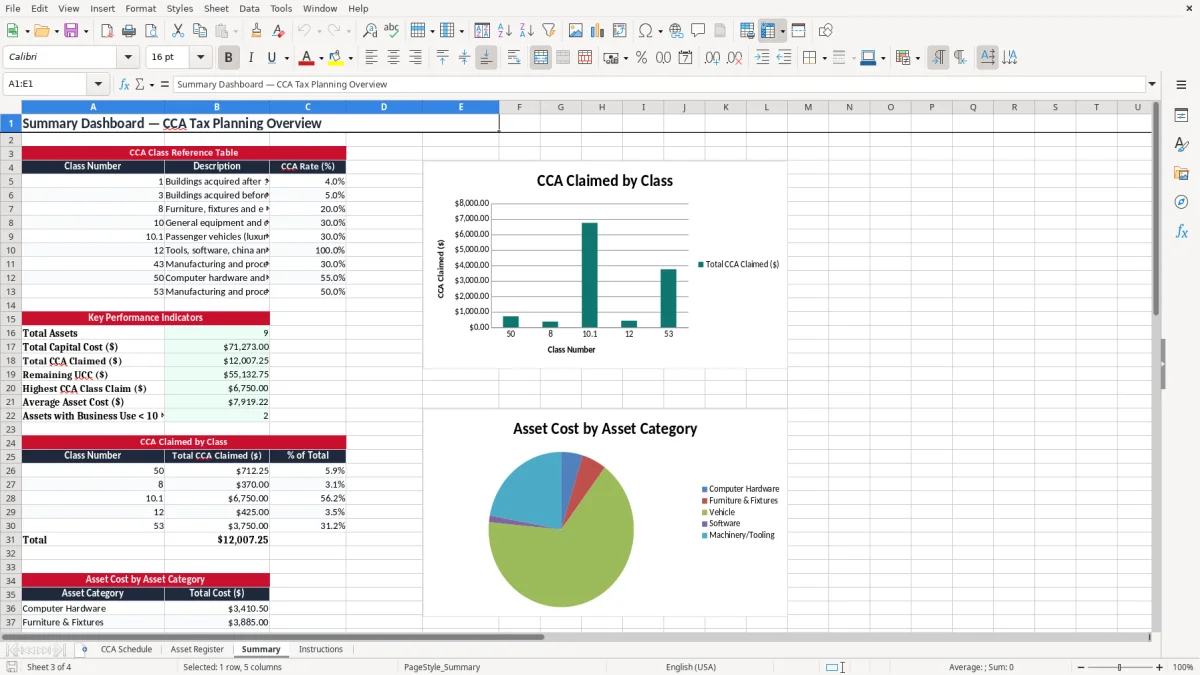The width and height of the screenshot is (1200, 675).
Task: Toggle Merge and Center Cells
Action: coord(541,58)
